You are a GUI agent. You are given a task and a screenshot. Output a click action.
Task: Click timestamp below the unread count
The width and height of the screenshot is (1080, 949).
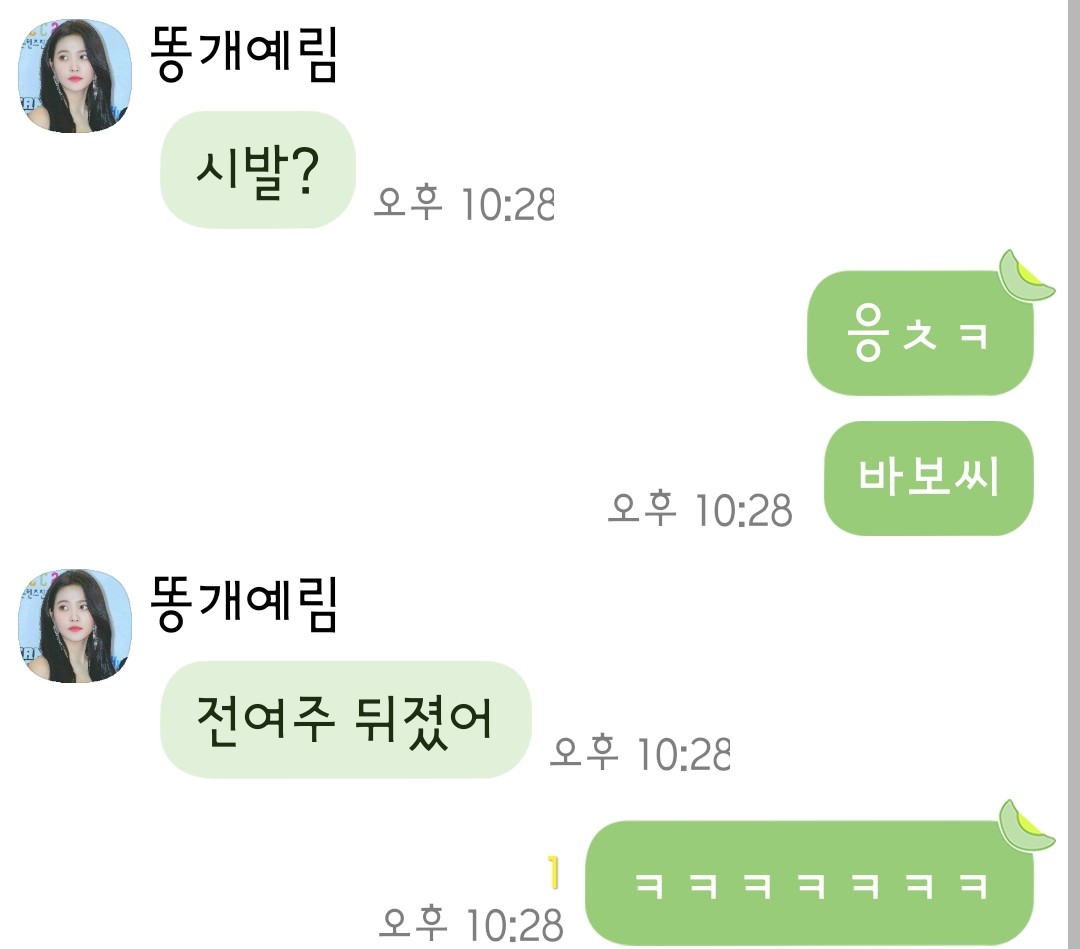(x=471, y=924)
